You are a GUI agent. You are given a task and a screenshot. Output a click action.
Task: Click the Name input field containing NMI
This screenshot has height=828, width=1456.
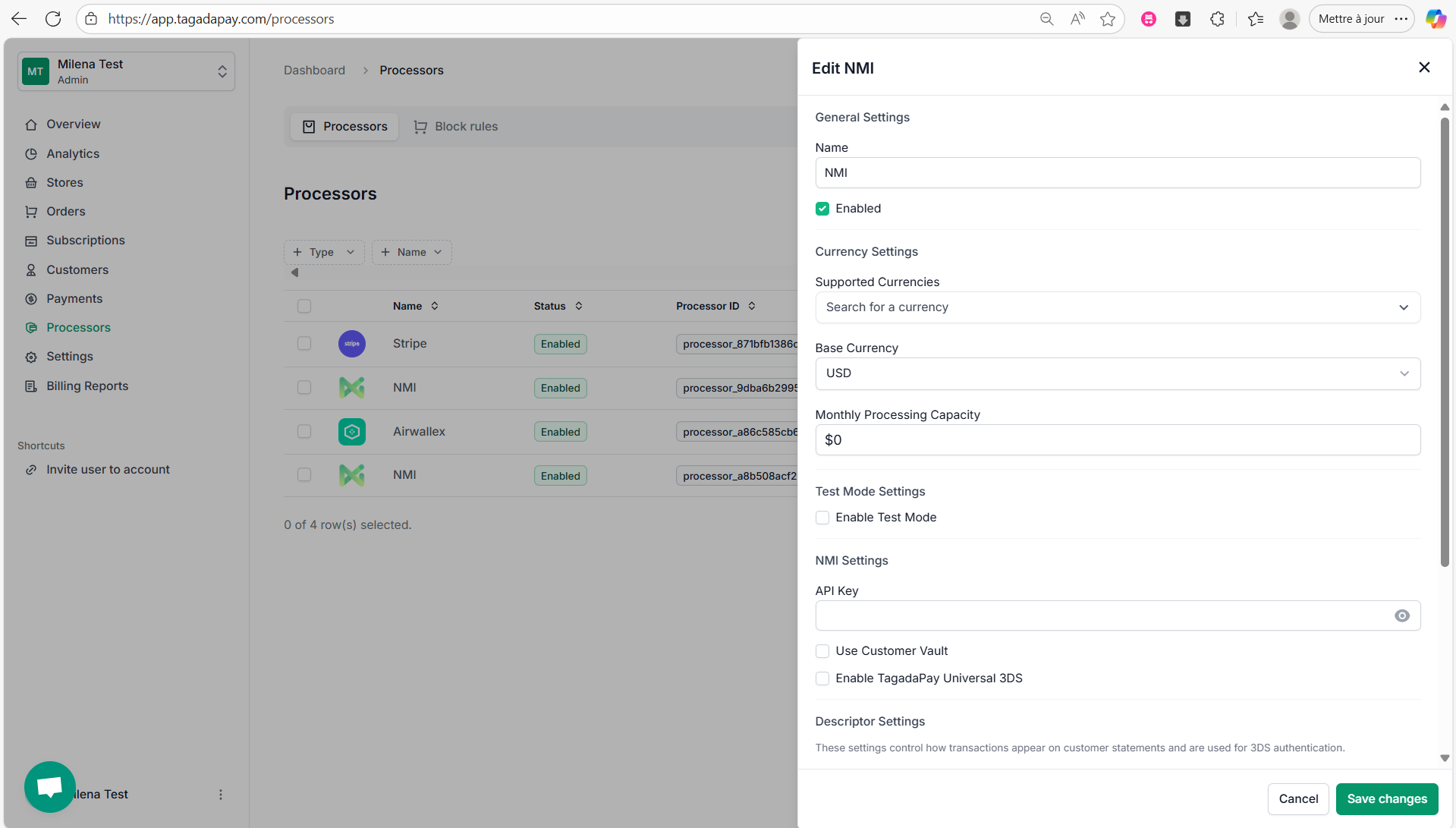(1118, 173)
